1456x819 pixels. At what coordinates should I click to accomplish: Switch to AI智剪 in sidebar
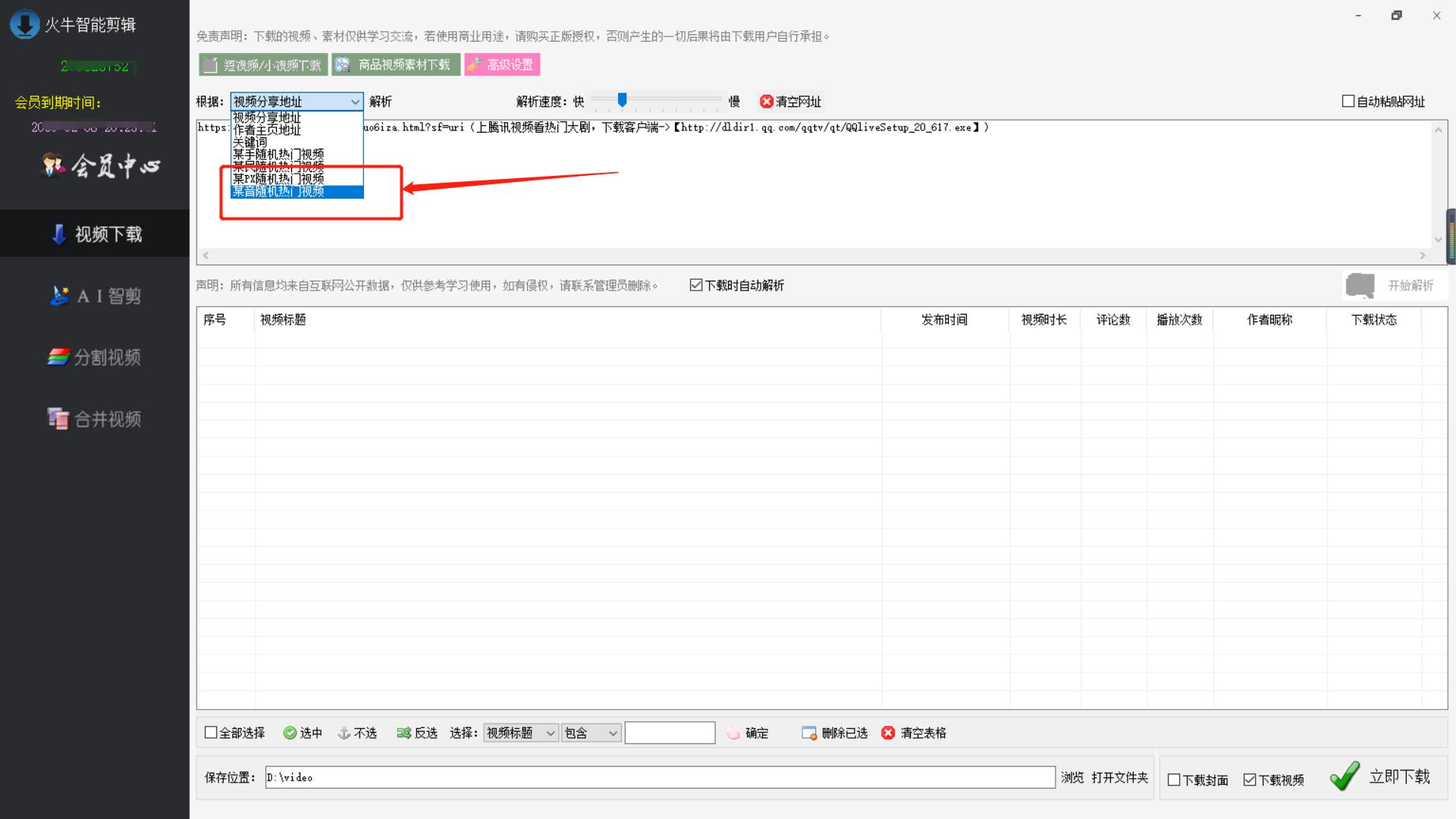(x=96, y=296)
